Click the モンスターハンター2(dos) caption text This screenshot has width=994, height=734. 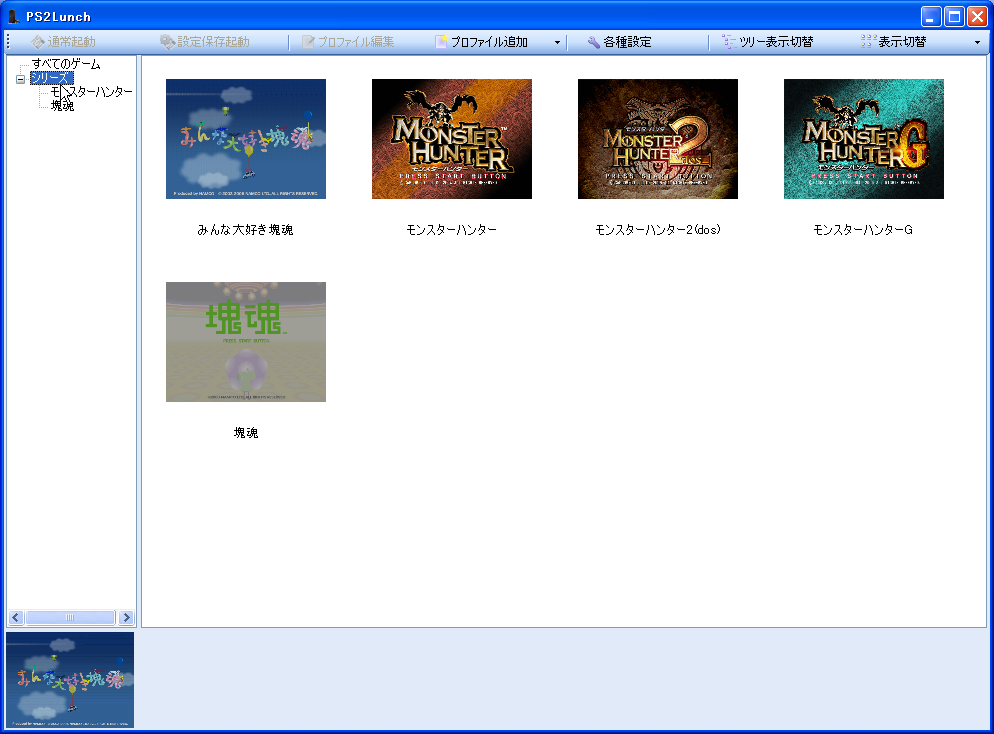point(658,230)
